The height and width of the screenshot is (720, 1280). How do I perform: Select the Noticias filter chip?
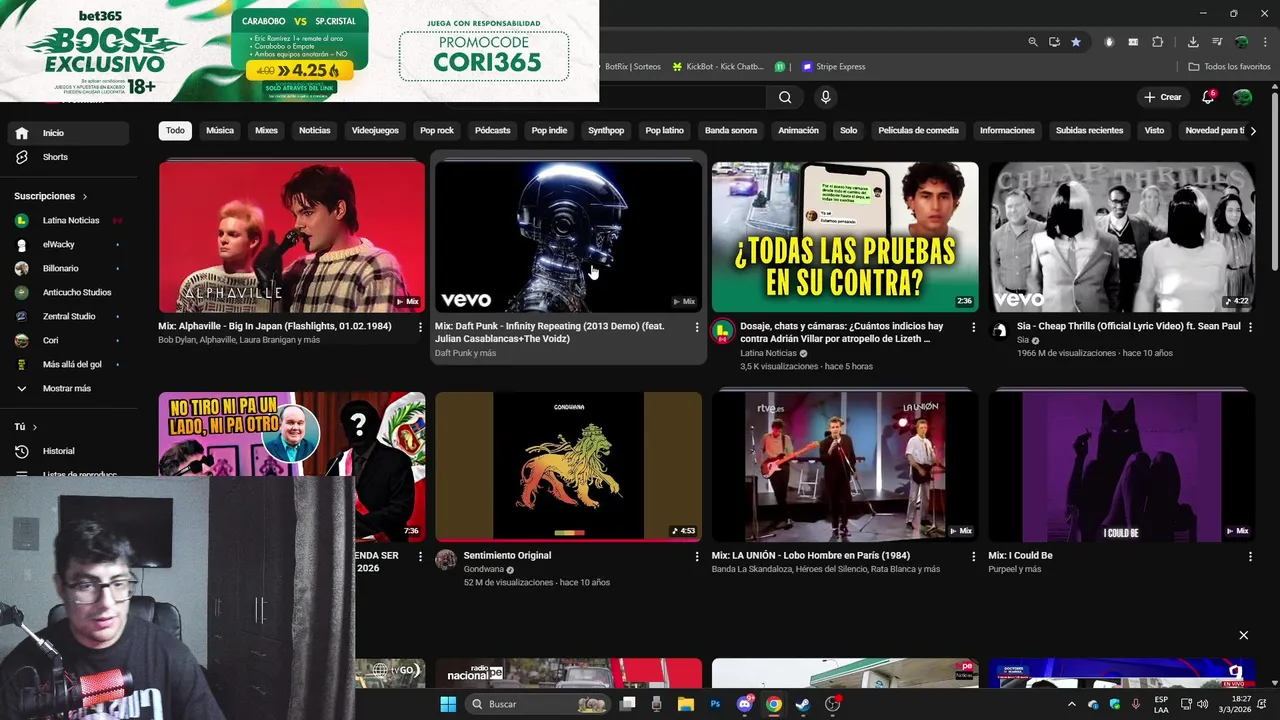pos(314,131)
